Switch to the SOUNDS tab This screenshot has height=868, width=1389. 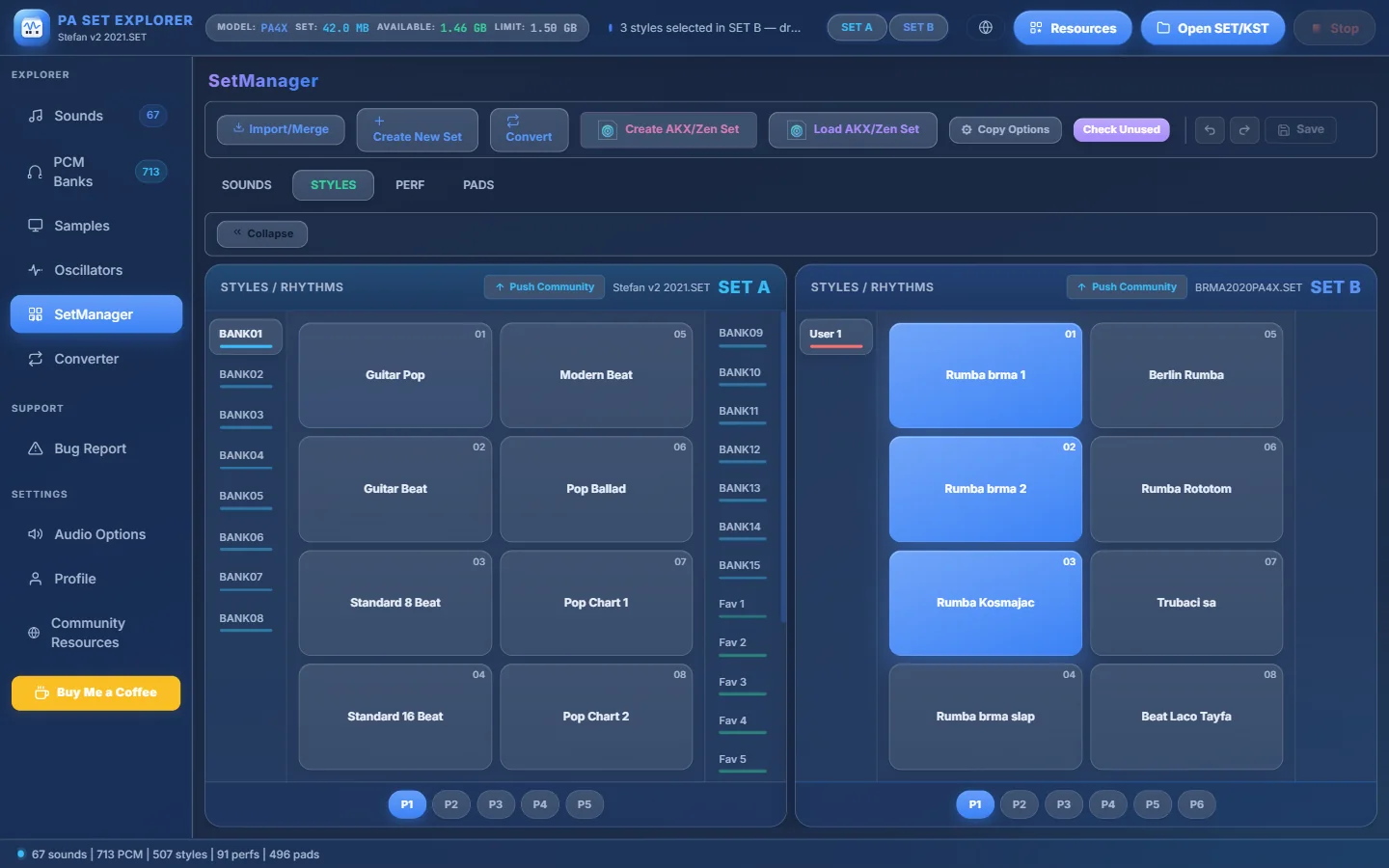pyautogui.click(x=247, y=185)
